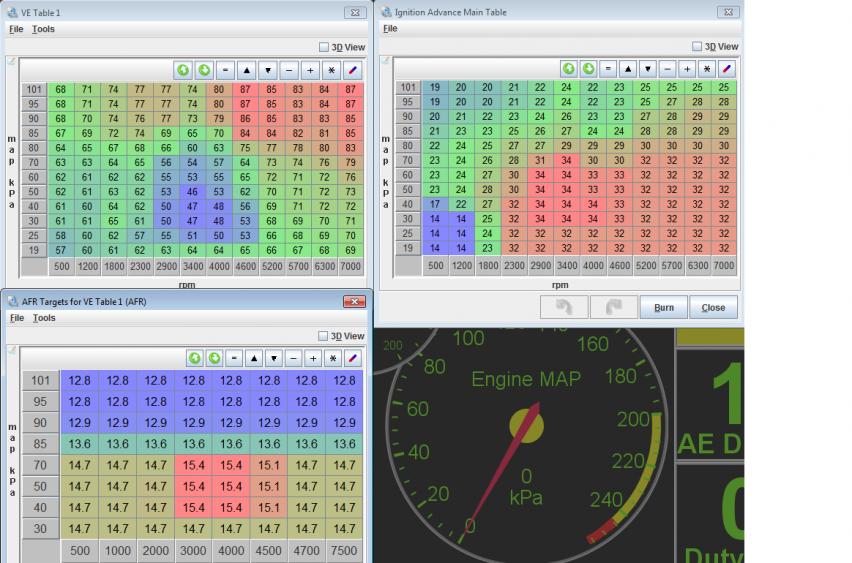
Task: Click the plus increment icon in Ignition Advance table
Action: point(687,69)
